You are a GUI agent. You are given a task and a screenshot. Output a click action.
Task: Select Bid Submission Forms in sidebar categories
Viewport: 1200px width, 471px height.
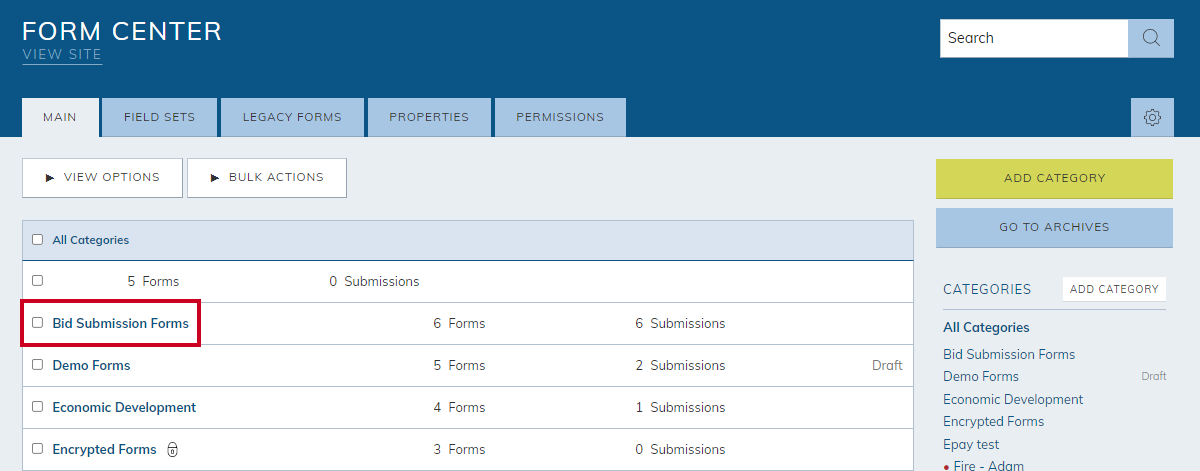1009,354
